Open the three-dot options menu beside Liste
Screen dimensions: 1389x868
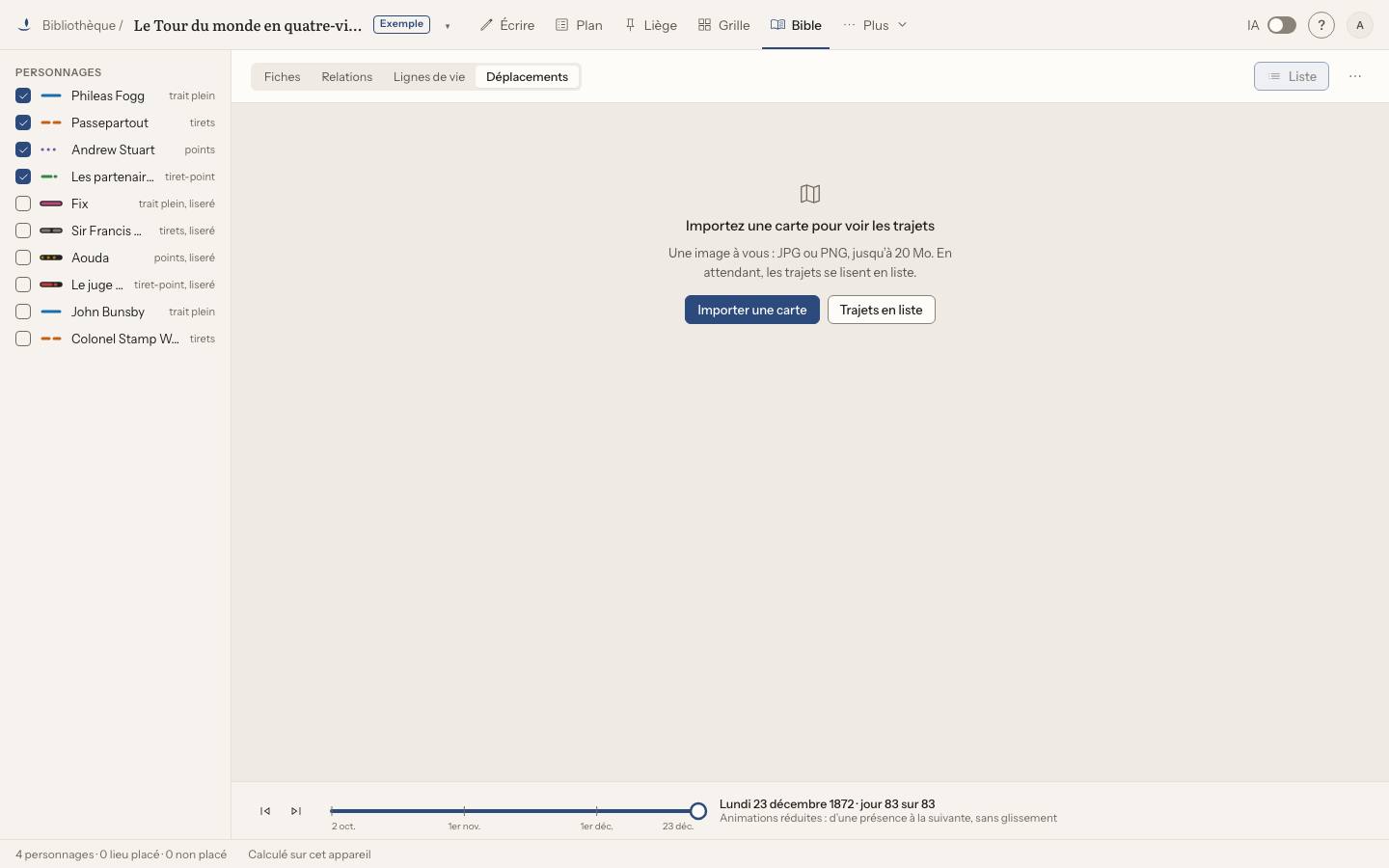tap(1355, 76)
